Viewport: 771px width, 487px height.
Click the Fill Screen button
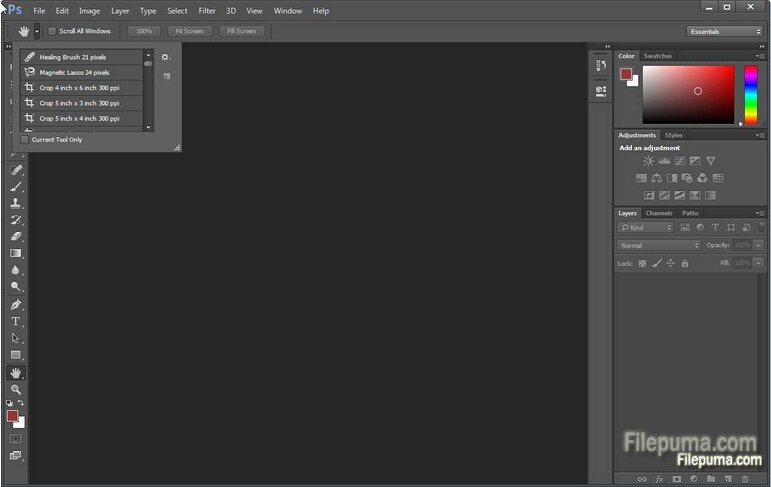pos(242,31)
